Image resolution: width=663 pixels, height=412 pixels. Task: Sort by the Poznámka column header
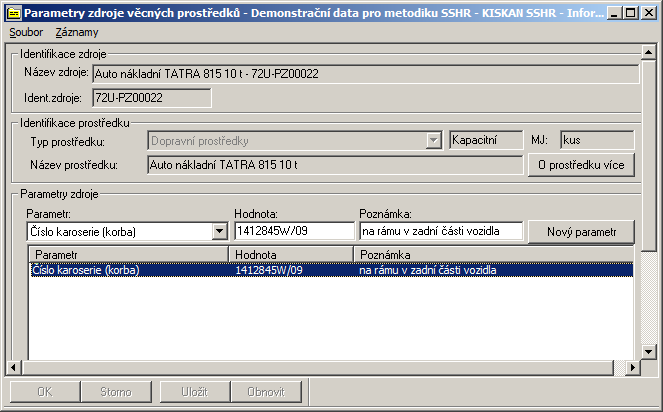493,255
